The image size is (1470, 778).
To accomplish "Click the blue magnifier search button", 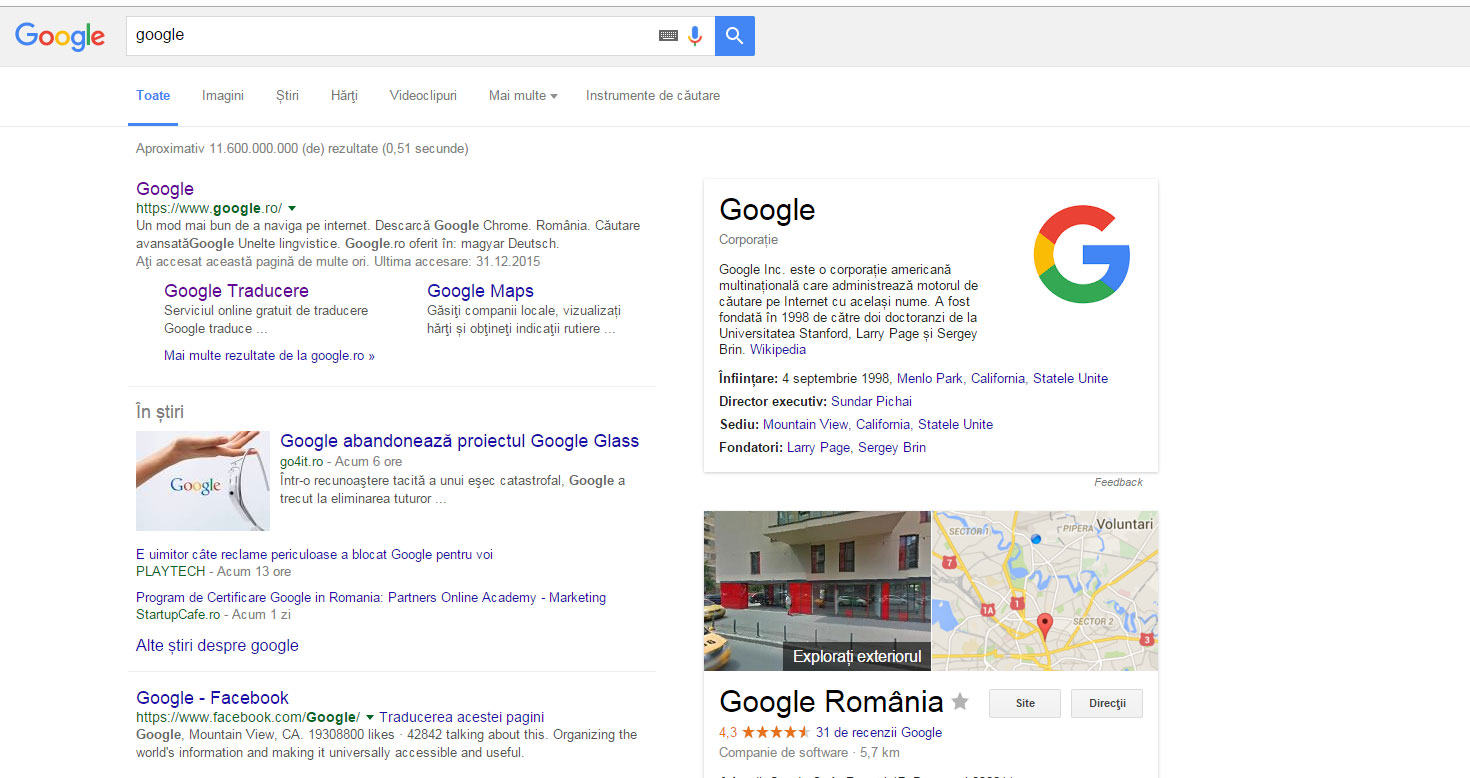I will point(735,34).
